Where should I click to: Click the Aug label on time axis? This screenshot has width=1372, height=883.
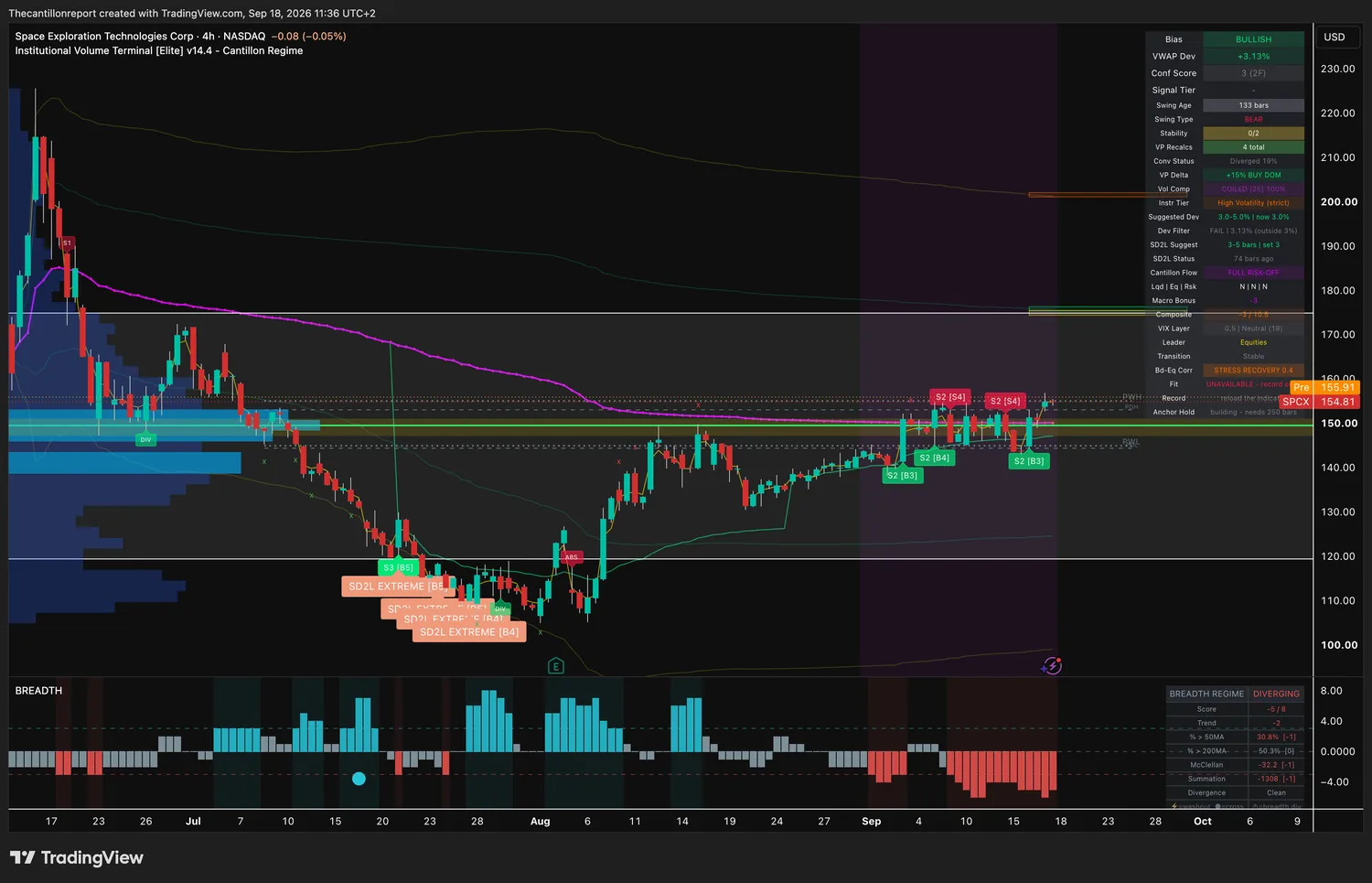(541, 822)
